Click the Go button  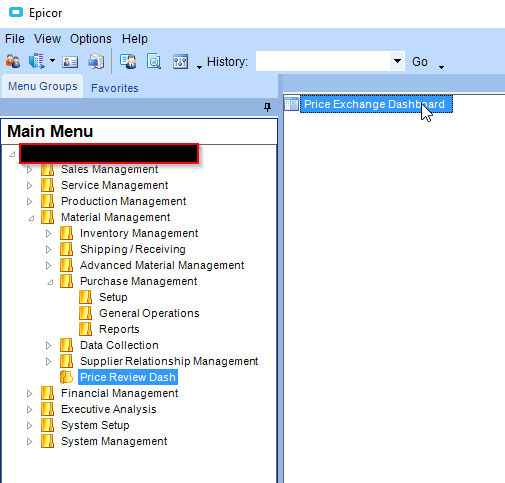pyautogui.click(x=420, y=62)
